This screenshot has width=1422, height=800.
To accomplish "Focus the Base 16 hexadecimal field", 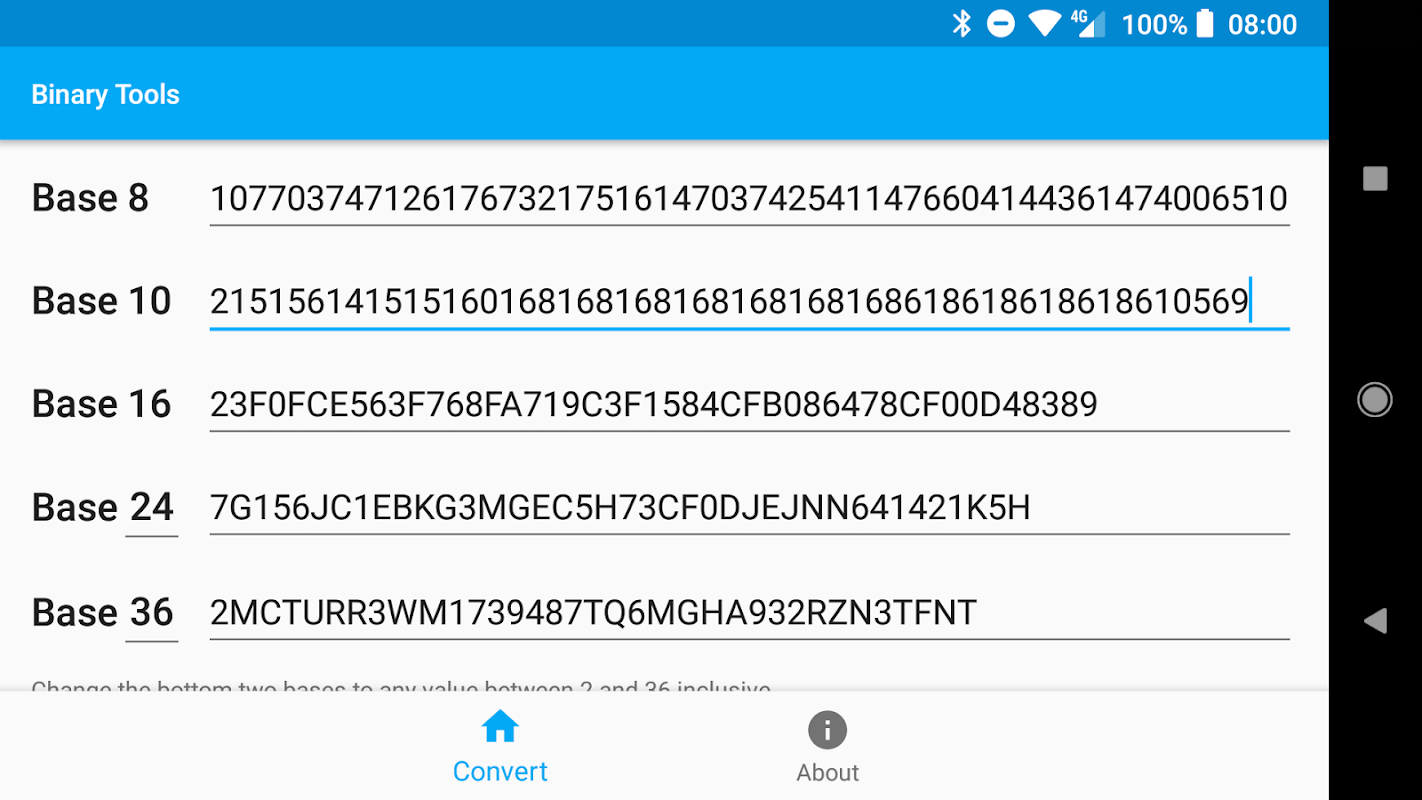I will (749, 405).
